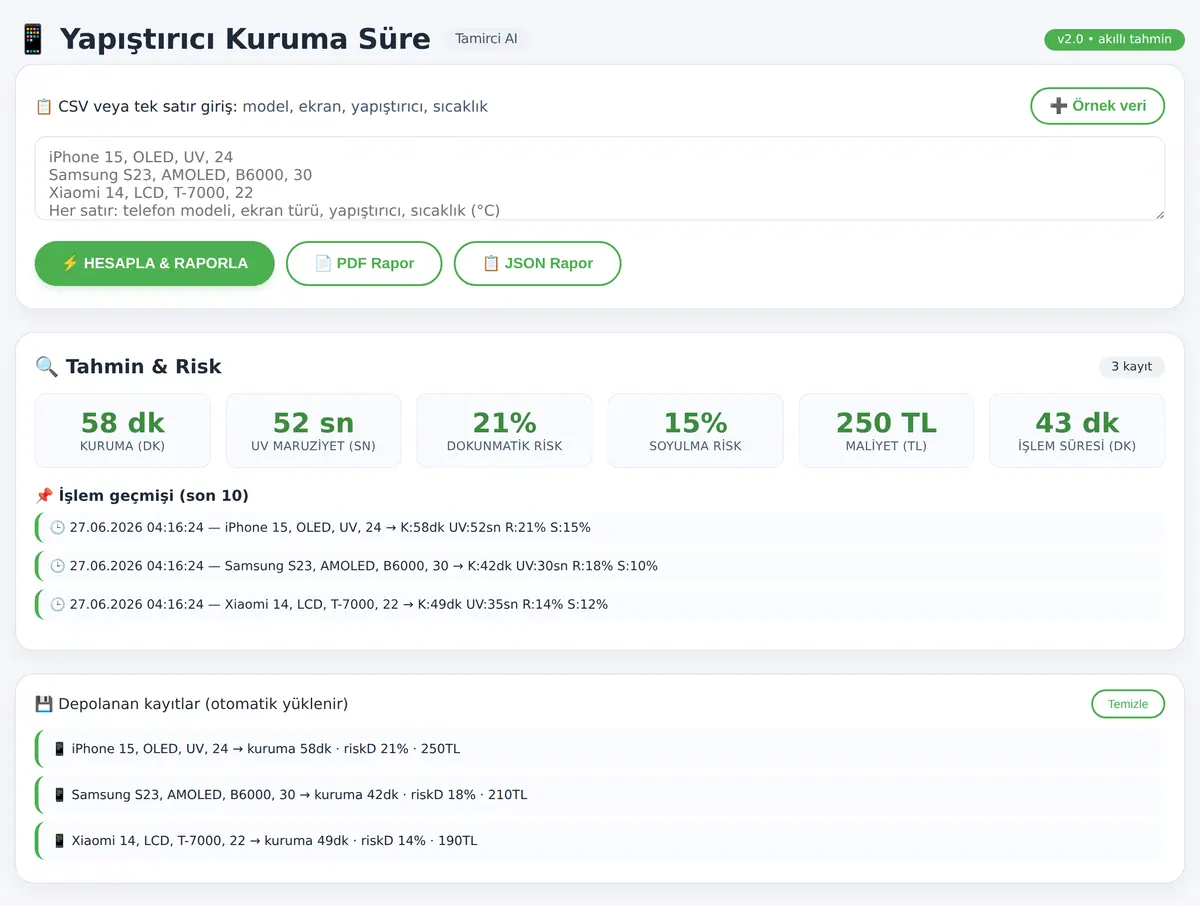Viewport: 1200px width, 906px height.
Task: Click the İşlem geçmişi (son 10) heading
Action: tap(154, 495)
